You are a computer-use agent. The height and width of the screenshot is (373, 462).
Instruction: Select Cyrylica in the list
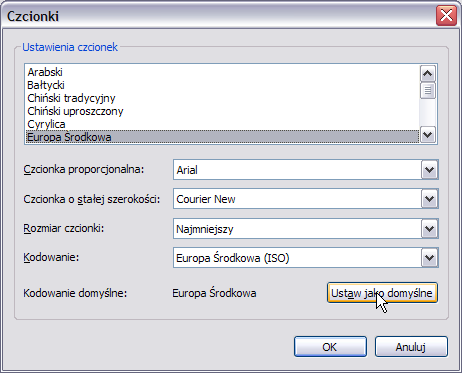[222, 124]
